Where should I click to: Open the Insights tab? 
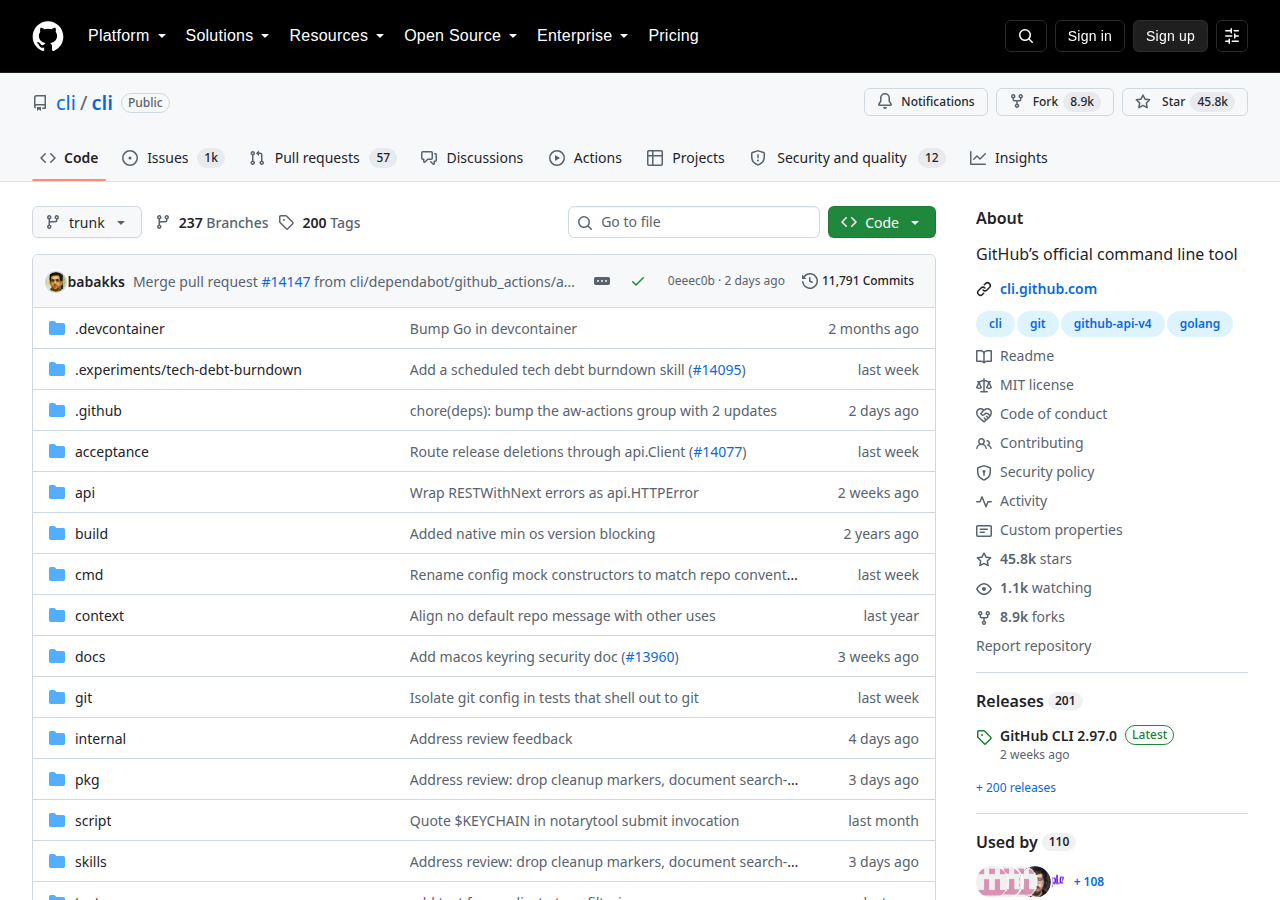[x=1008, y=158]
